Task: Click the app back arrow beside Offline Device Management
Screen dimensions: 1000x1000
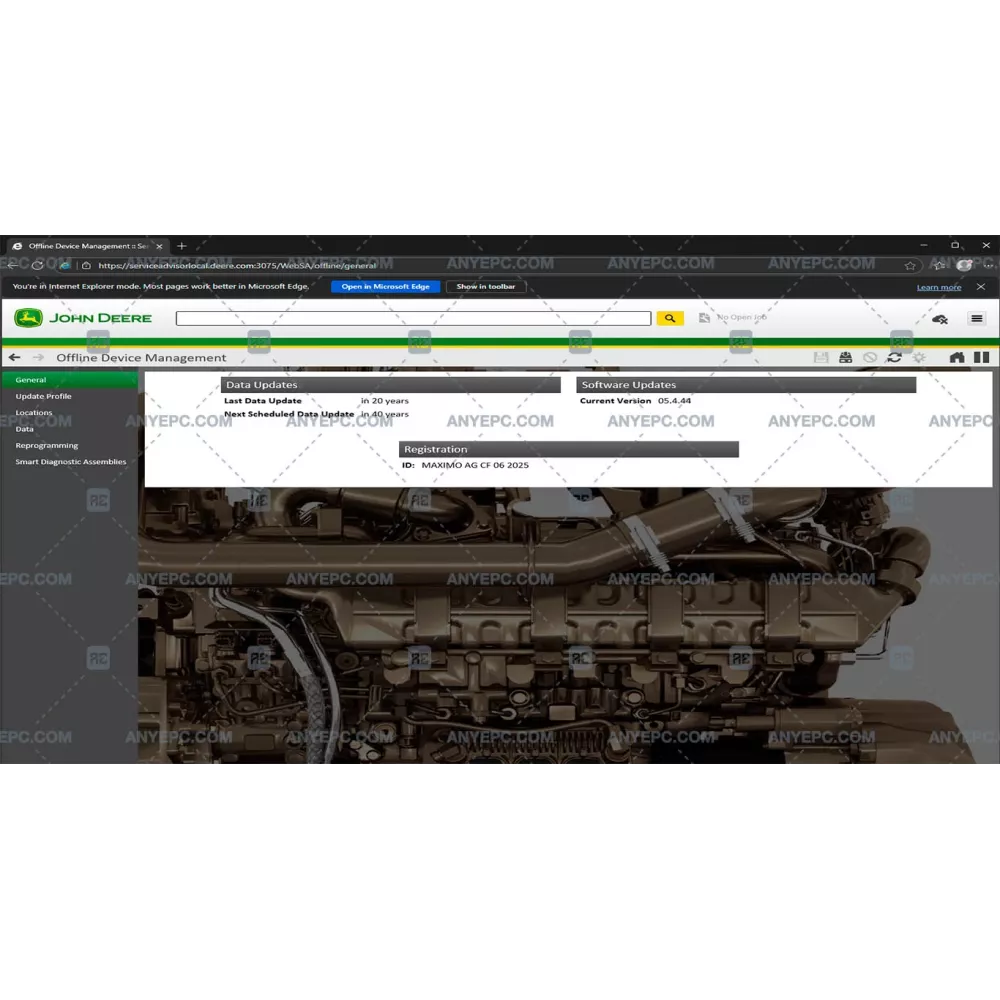Action: point(14,357)
